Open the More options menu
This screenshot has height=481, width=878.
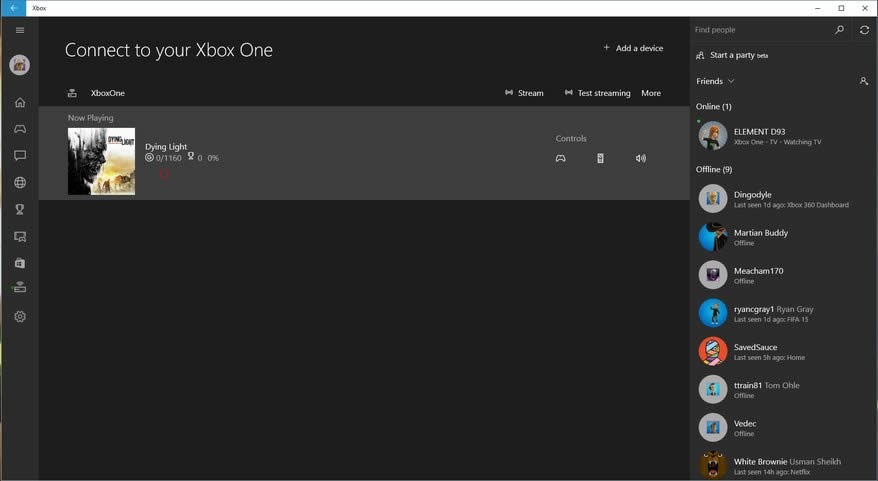[x=651, y=93]
